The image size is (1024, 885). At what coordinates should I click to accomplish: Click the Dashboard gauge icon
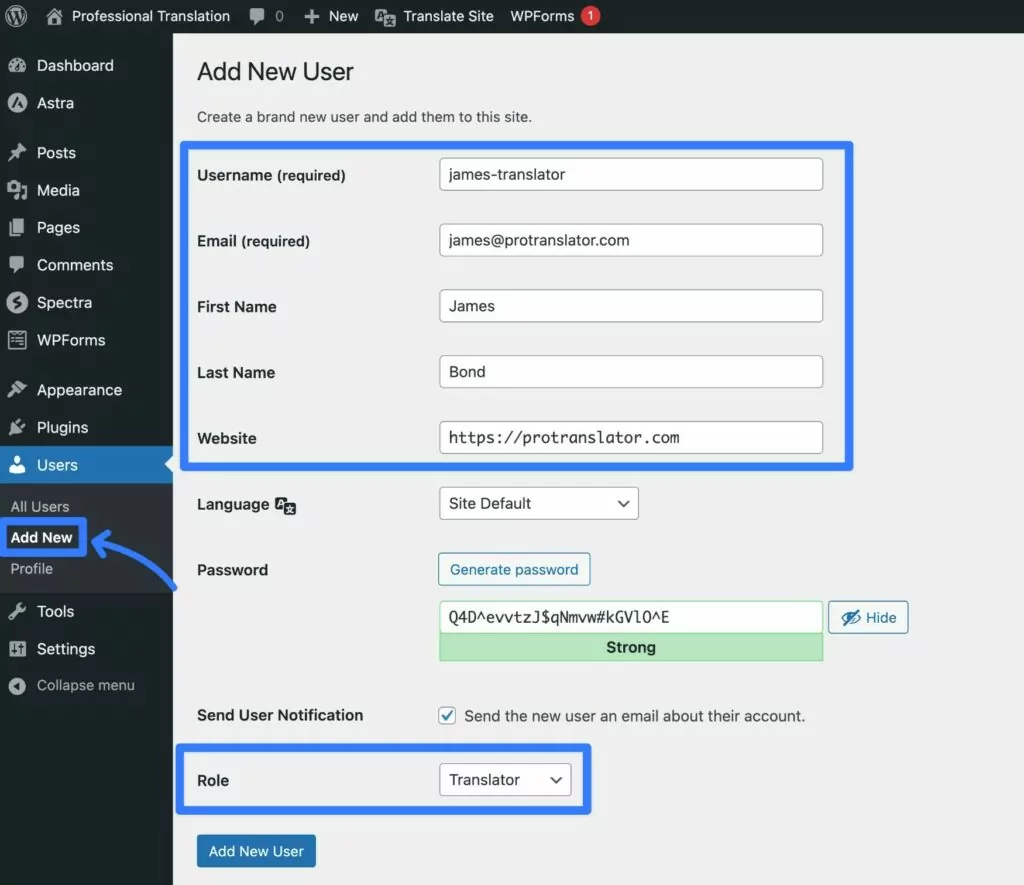pyautogui.click(x=18, y=65)
